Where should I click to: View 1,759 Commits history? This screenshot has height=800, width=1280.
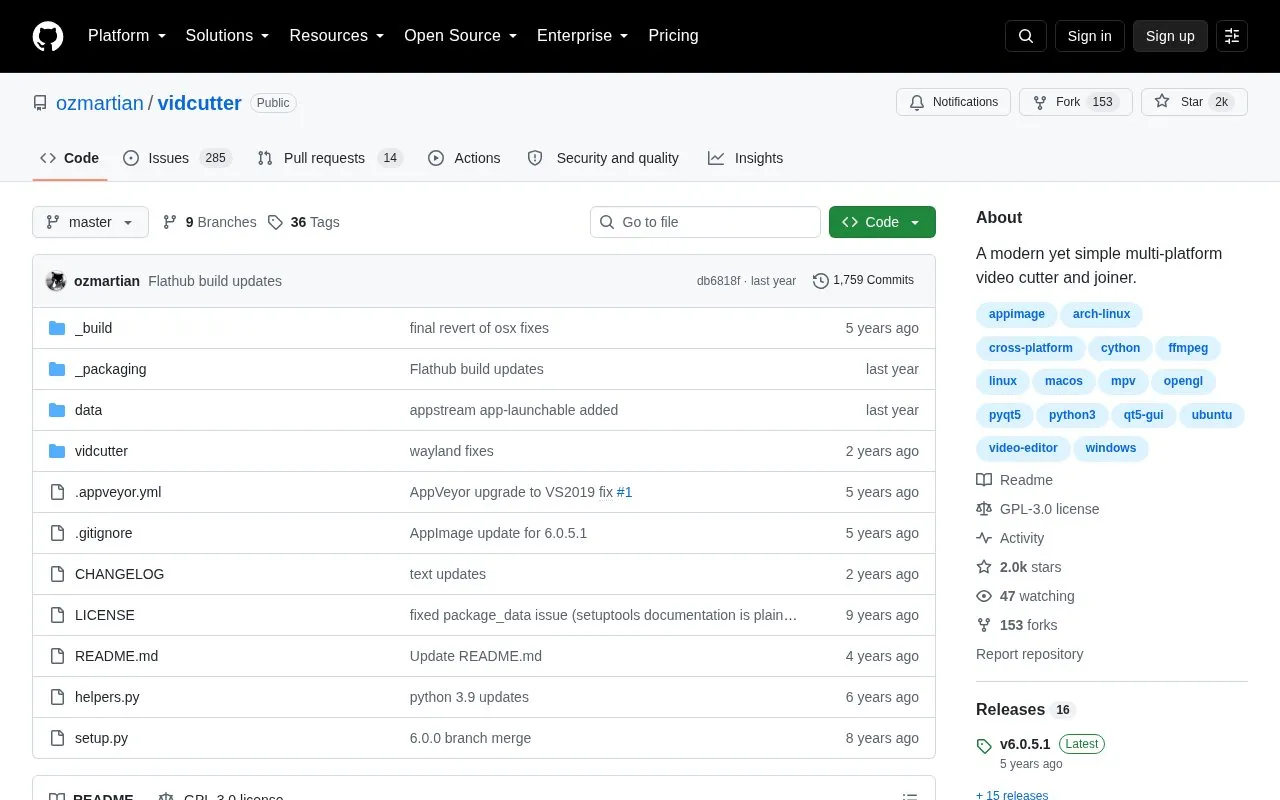863,280
